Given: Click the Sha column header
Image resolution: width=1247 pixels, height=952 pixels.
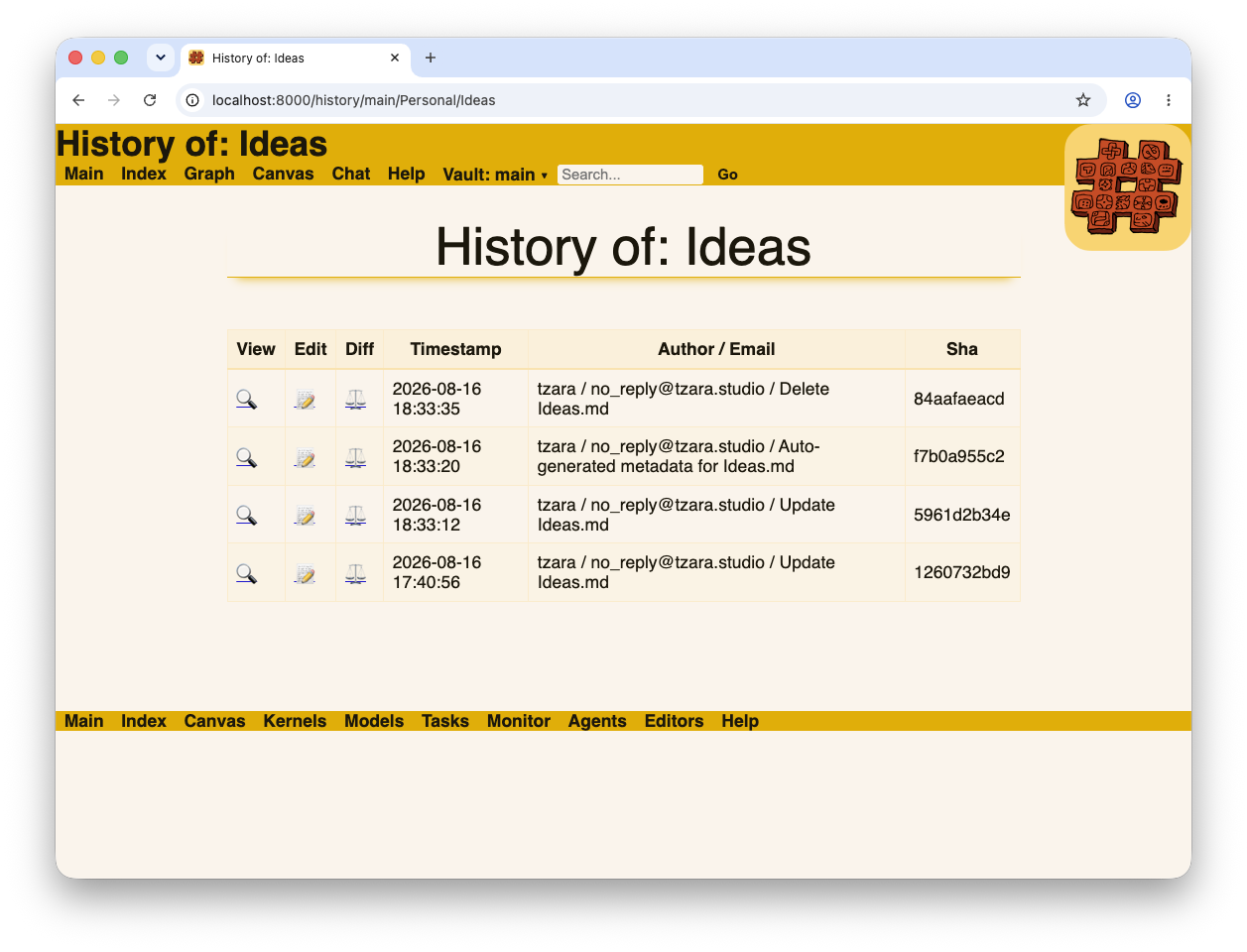Looking at the screenshot, I should [962, 349].
